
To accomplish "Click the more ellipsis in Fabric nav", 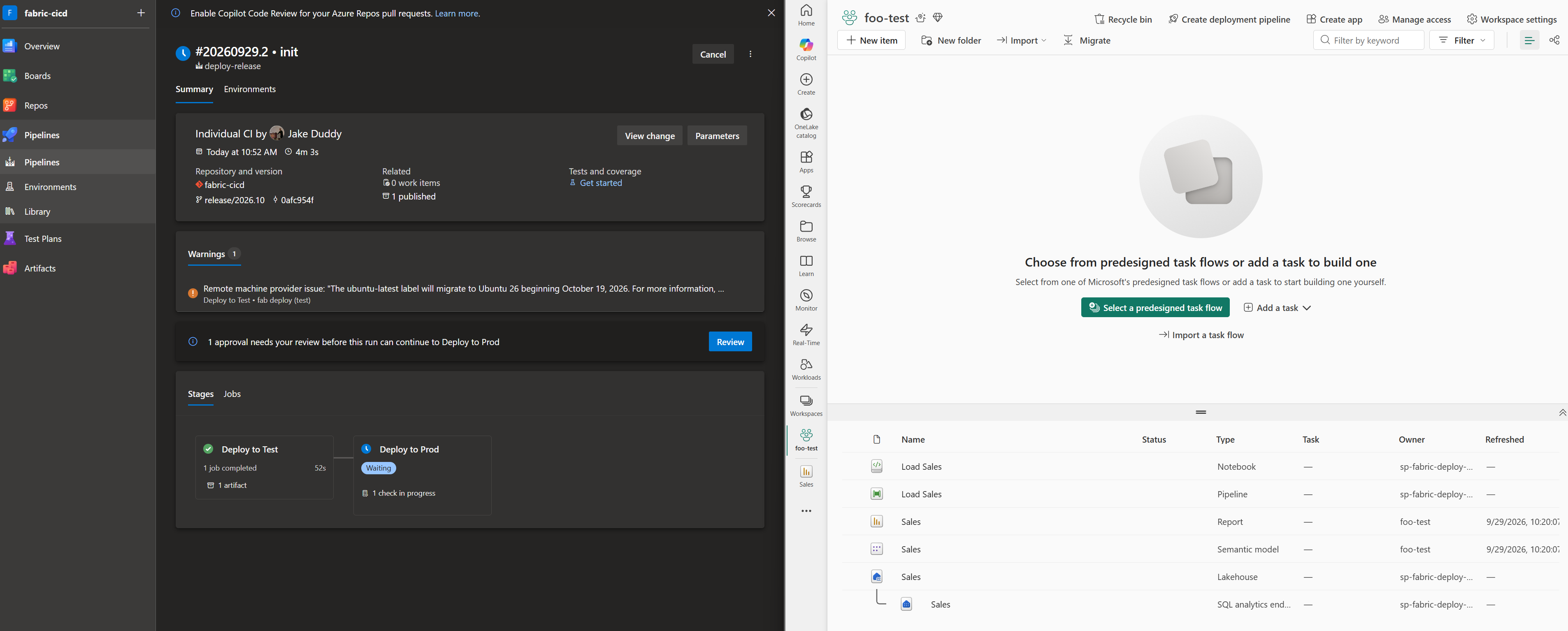I will click(806, 511).
